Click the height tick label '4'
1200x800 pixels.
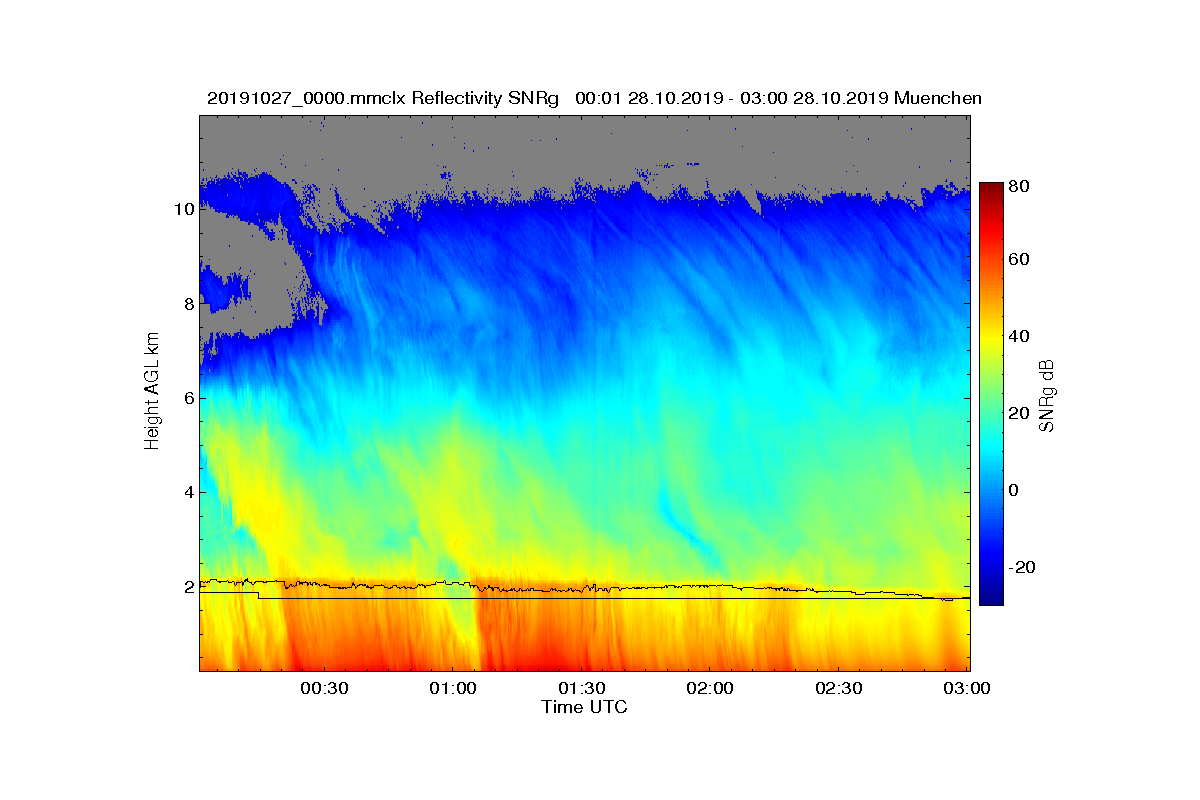click(x=188, y=492)
